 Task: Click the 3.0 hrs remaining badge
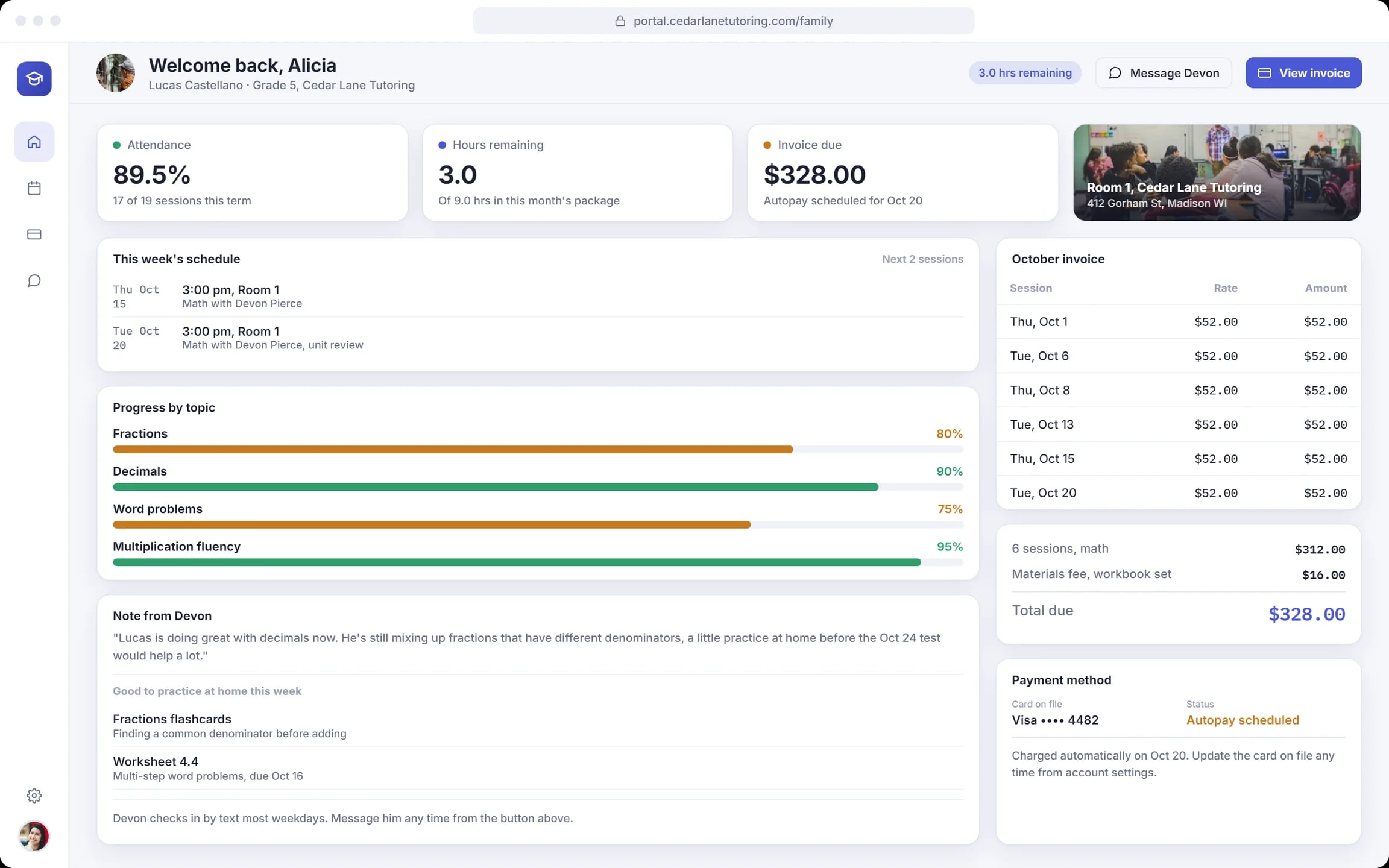[x=1025, y=73]
